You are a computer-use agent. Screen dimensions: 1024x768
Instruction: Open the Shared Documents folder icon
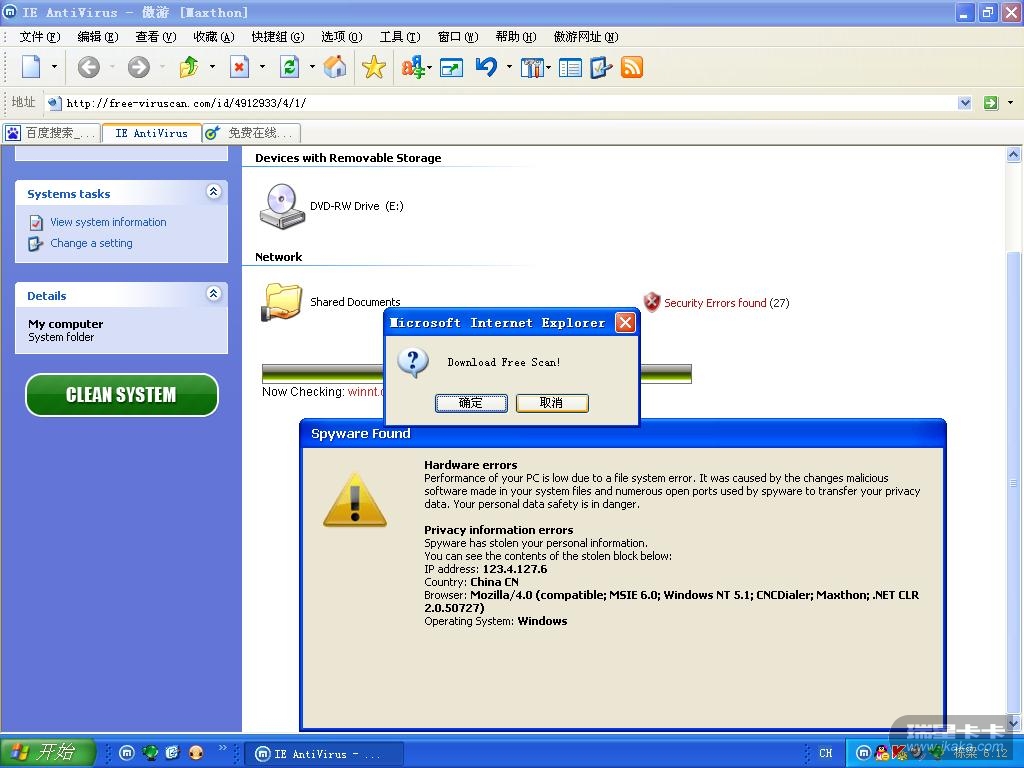pyautogui.click(x=281, y=302)
